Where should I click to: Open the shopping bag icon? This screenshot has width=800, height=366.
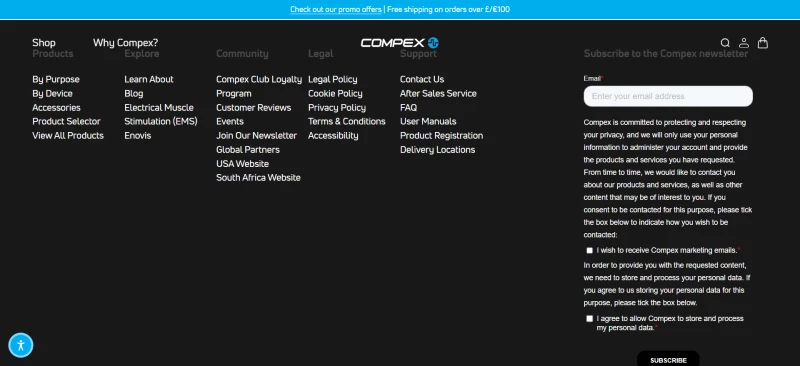pyautogui.click(x=763, y=43)
